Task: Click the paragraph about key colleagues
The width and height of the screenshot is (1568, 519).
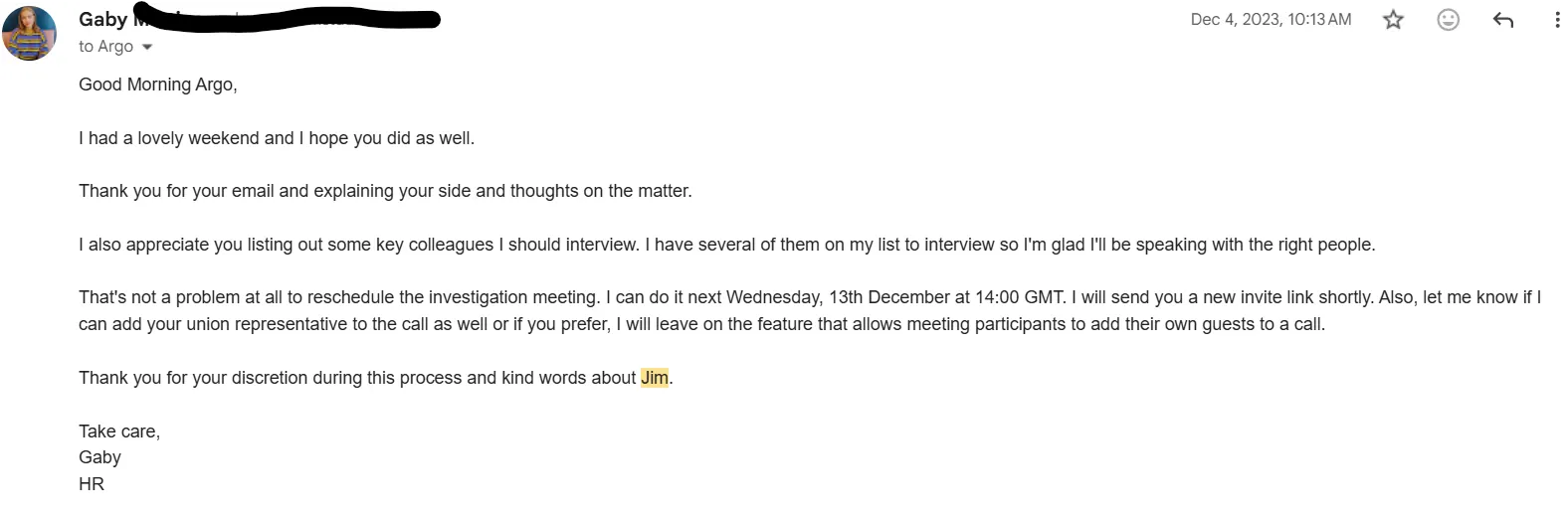Action: pyautogui.click(x=726, y=245)
